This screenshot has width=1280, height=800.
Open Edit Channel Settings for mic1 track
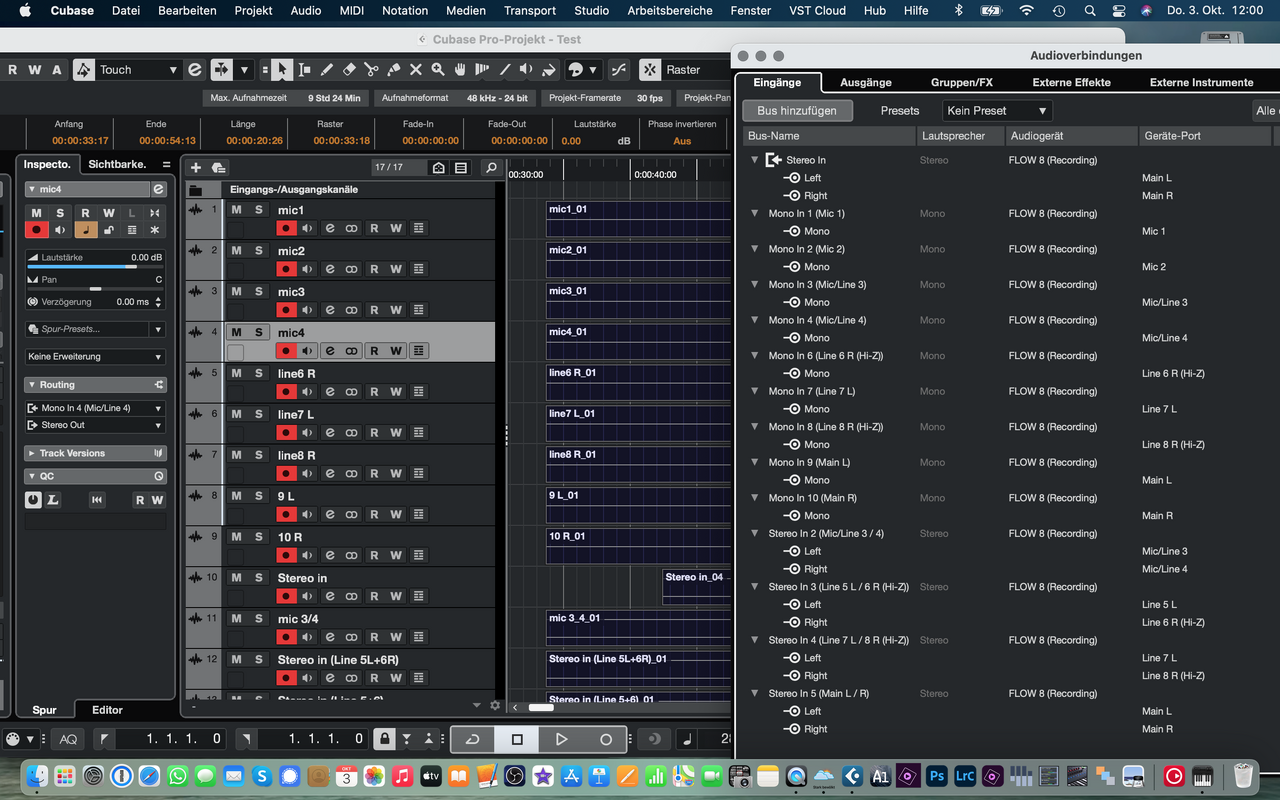[x=330, y=228]
